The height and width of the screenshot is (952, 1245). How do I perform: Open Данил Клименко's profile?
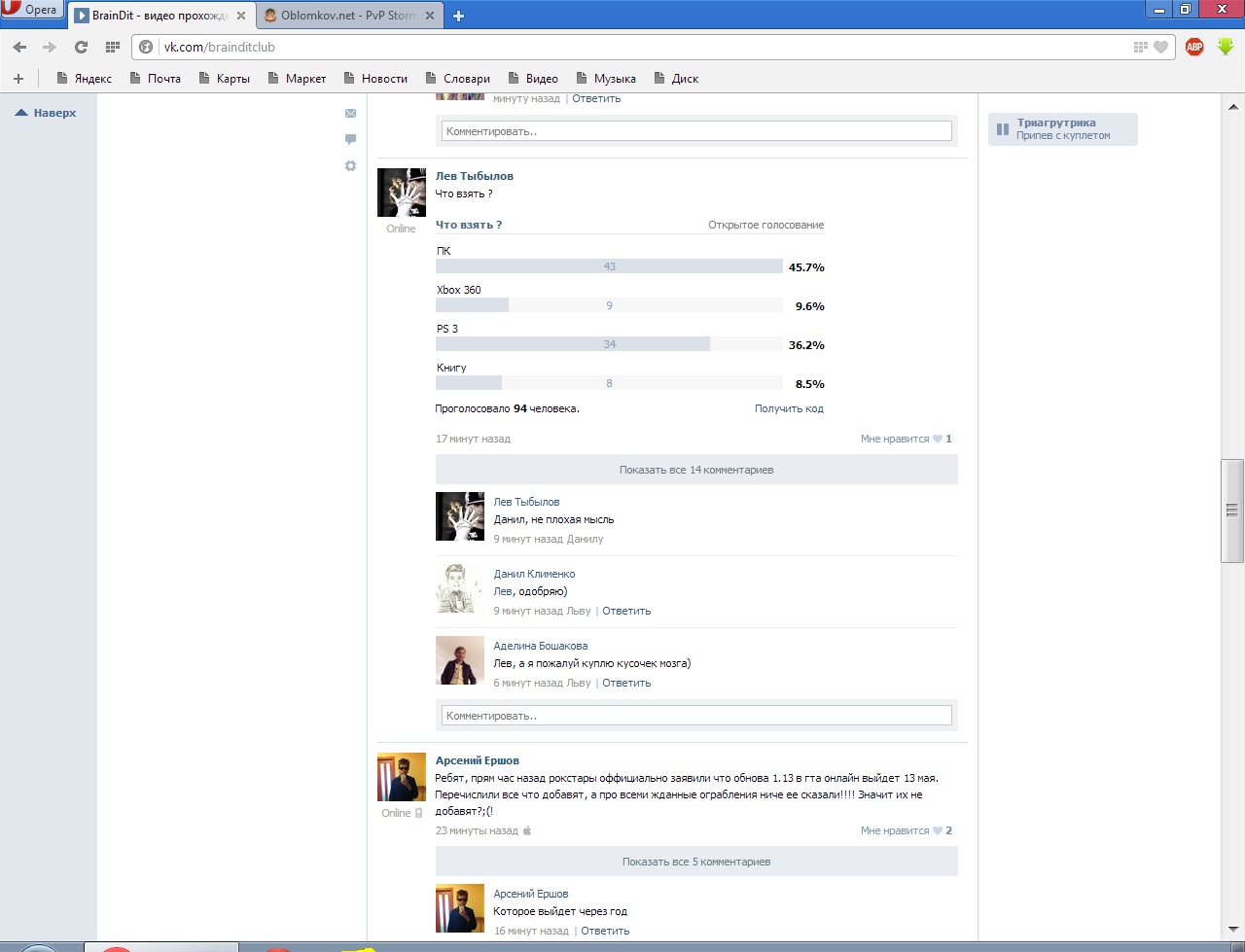point(534,574)
